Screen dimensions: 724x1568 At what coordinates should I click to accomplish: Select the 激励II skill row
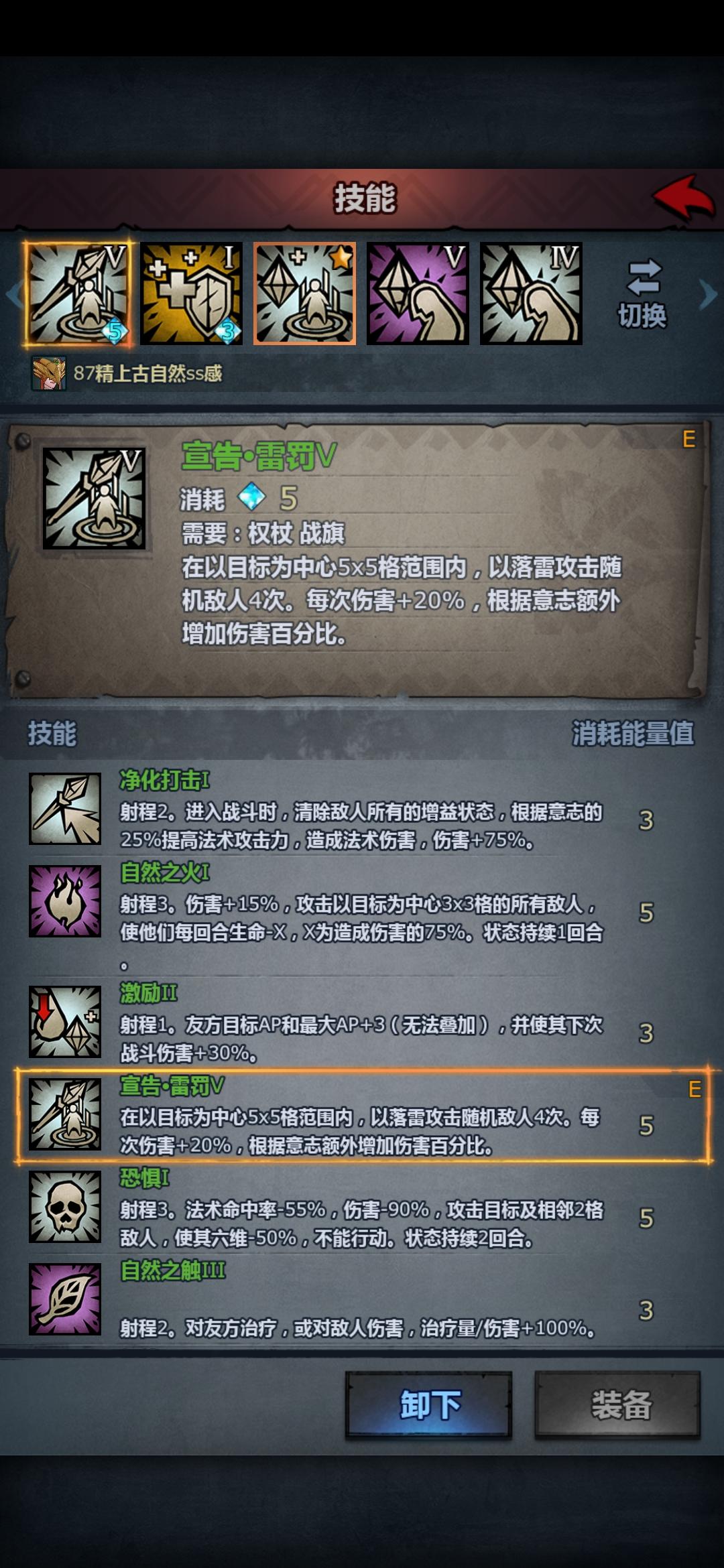[x=362, y=1022]
